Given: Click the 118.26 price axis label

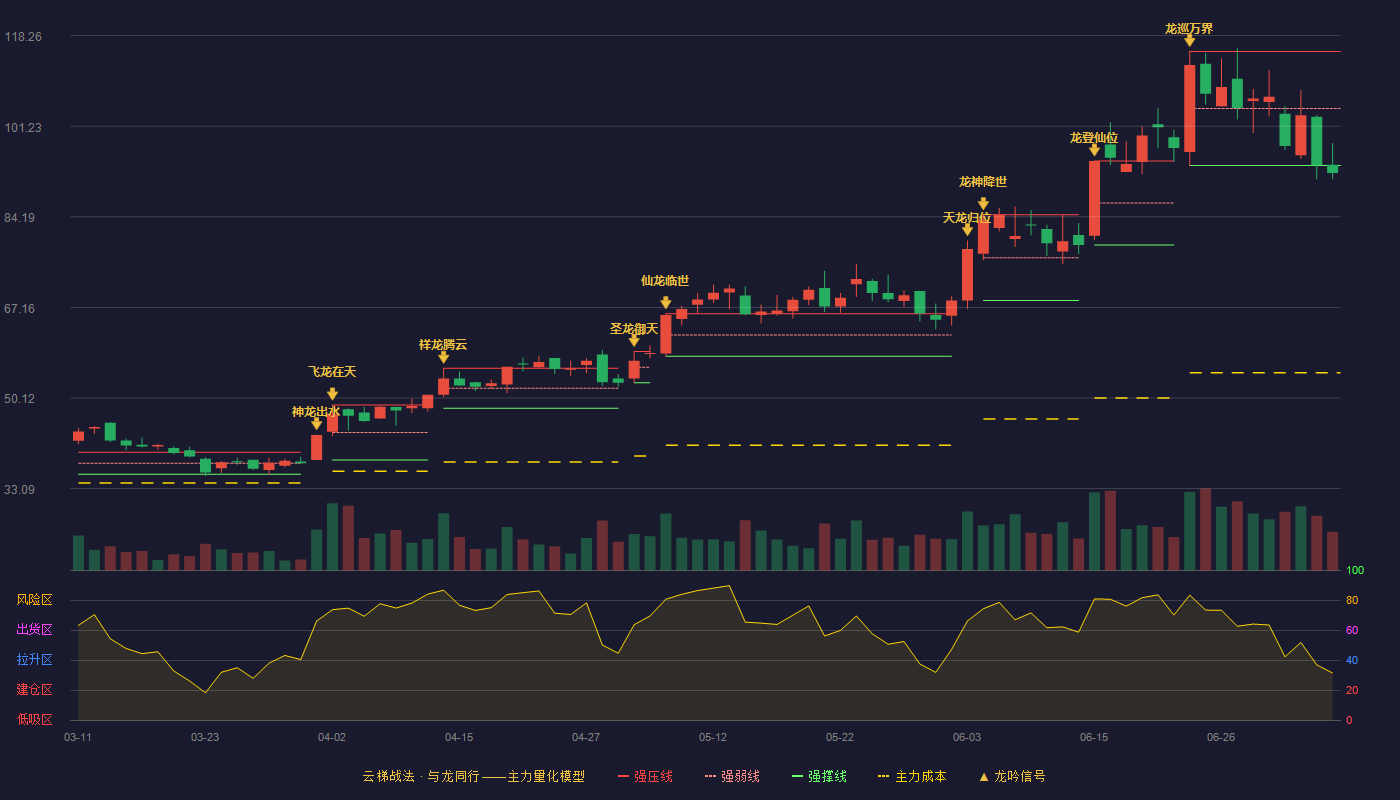Looking at the screenshot, I should (x=23, y=37).
